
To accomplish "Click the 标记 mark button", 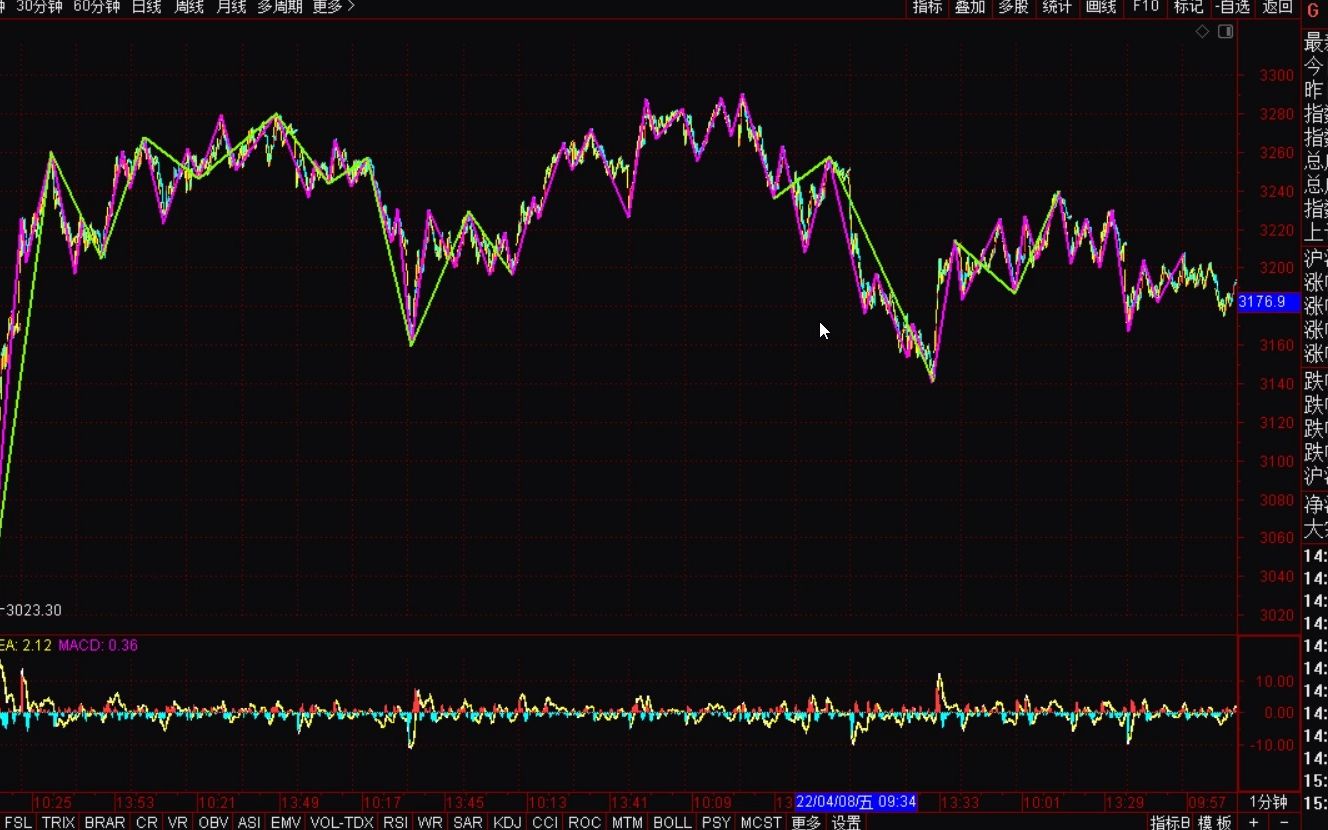I will click(x=1189, y=7).
